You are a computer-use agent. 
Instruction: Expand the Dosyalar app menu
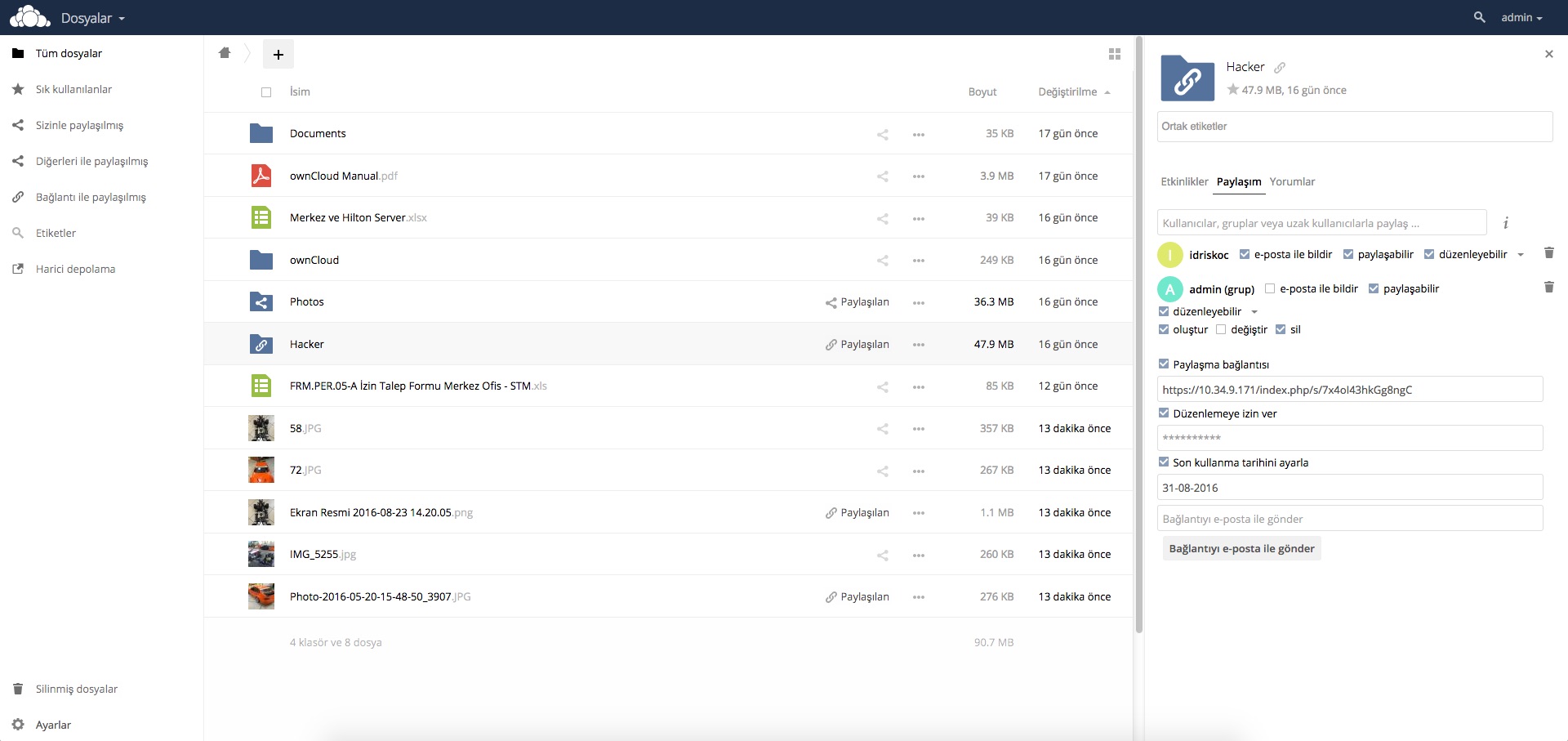pyautogui.click(x=92, y=18)
